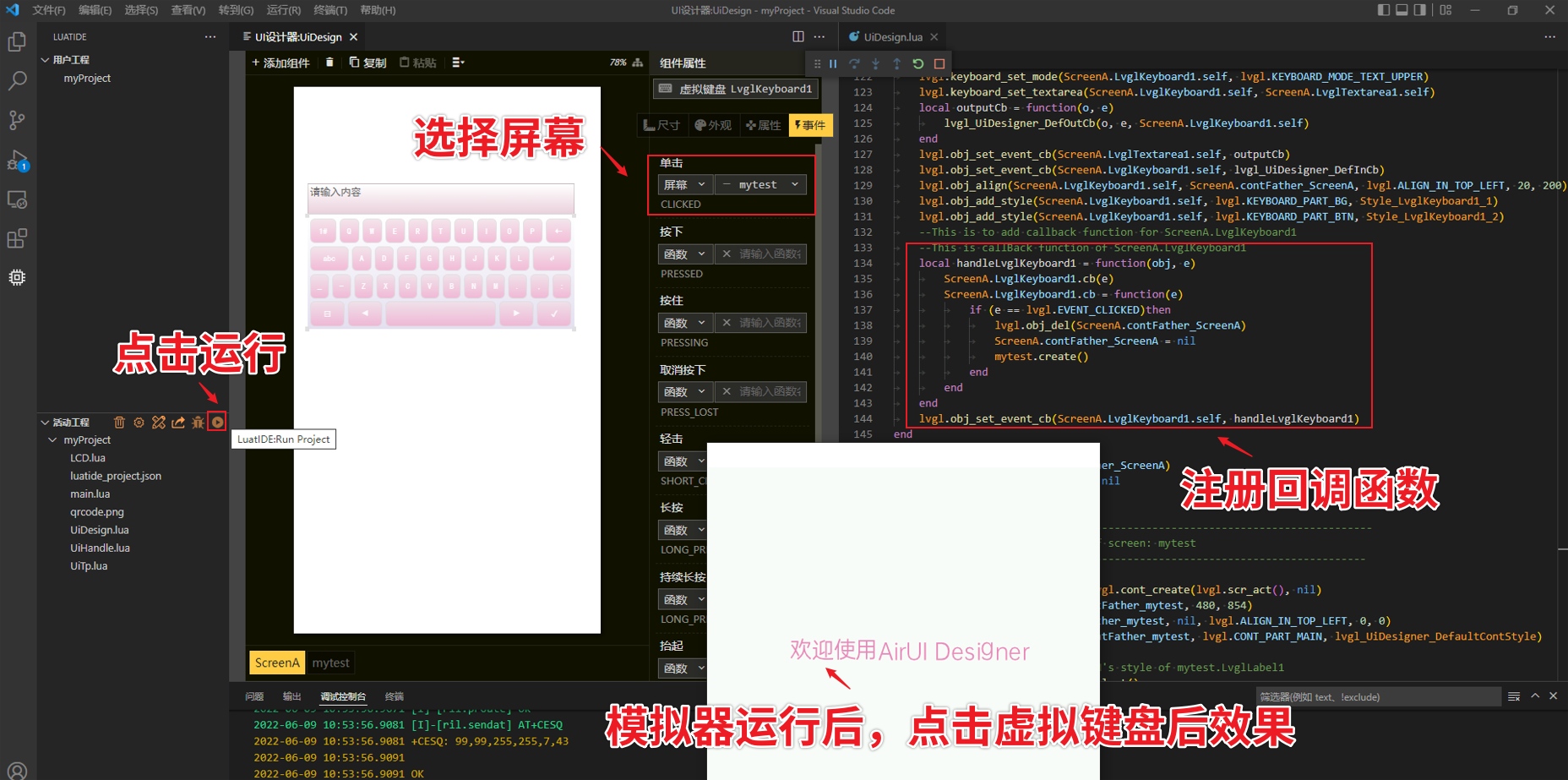Toggle the bottom panel layout button
The image size is (1568, 780).
1402,10
